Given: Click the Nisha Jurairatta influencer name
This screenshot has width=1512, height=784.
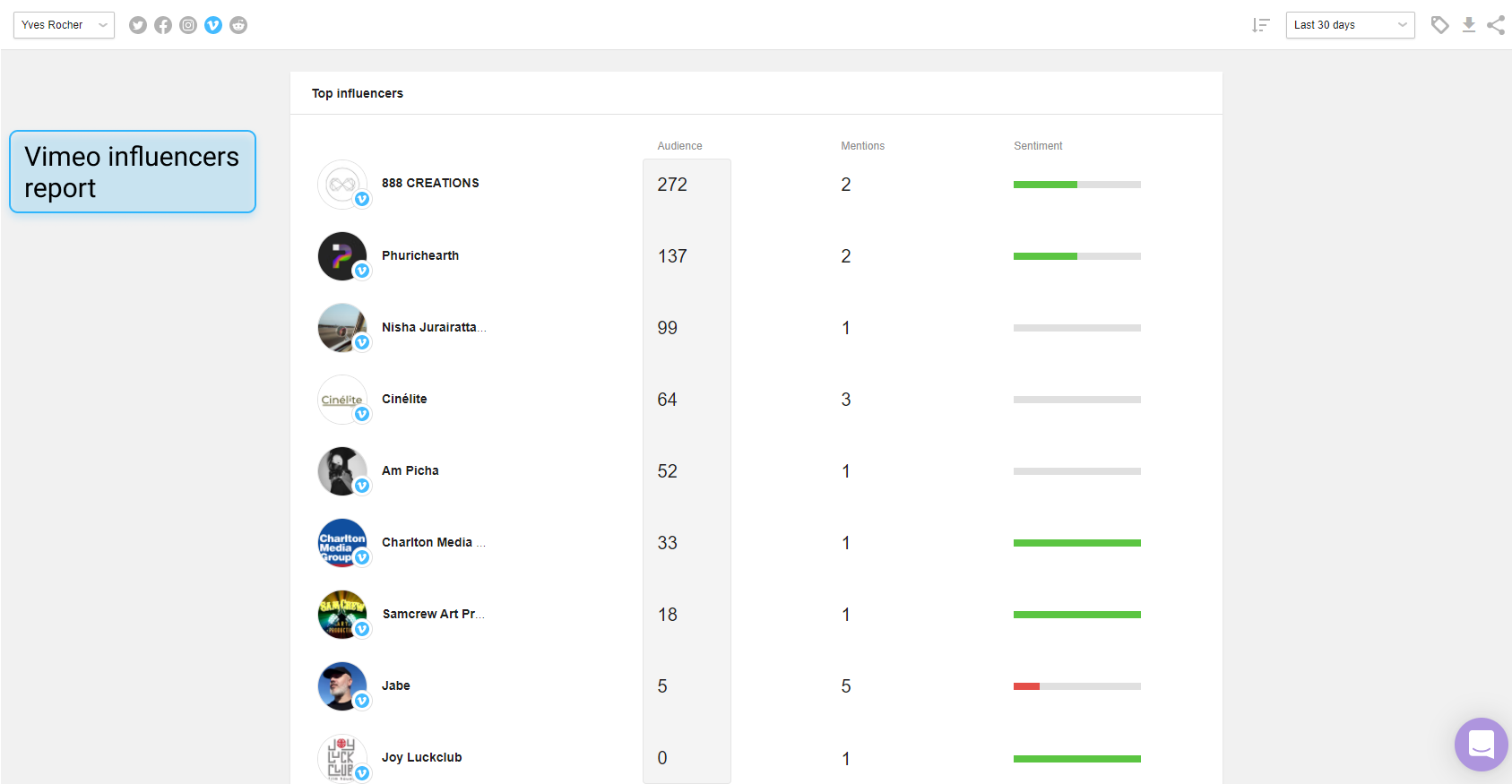Looking at the screenshot, I should point(434,327).
